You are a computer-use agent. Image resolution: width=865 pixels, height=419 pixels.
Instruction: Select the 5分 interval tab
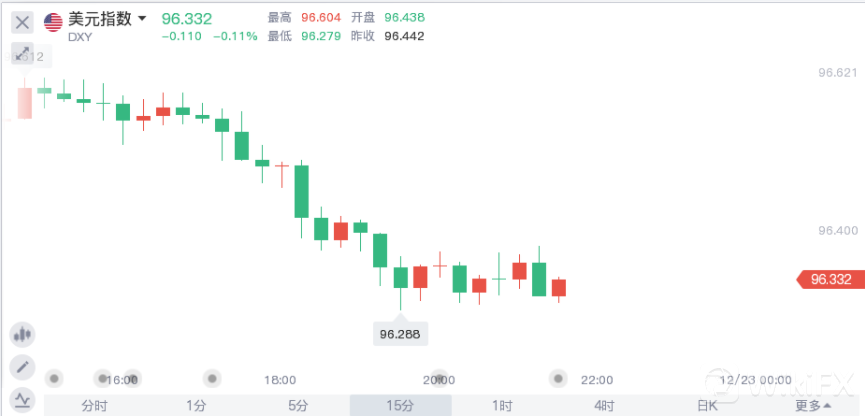tap(298, 406)
